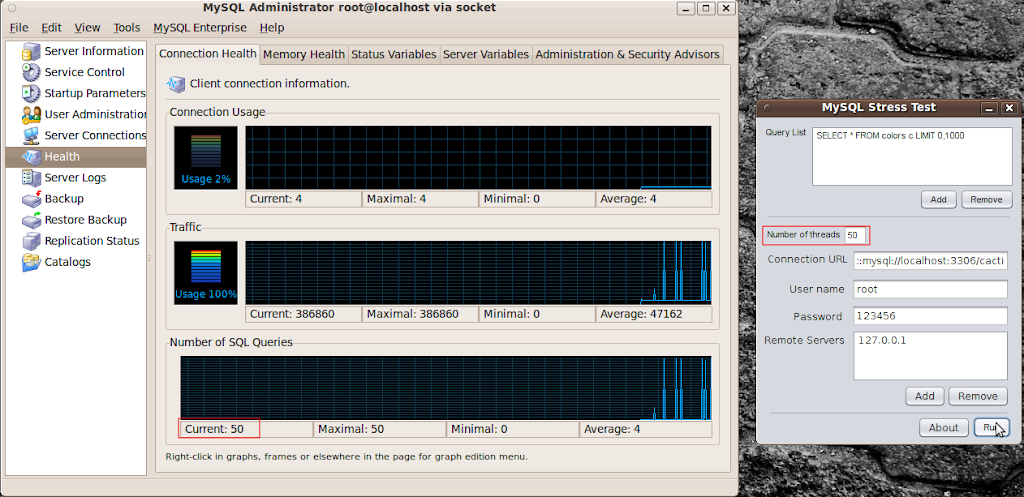Open the MySQL Enterprise menu
This screenshot has width=1024, height=497.
[x=200, y=27]
